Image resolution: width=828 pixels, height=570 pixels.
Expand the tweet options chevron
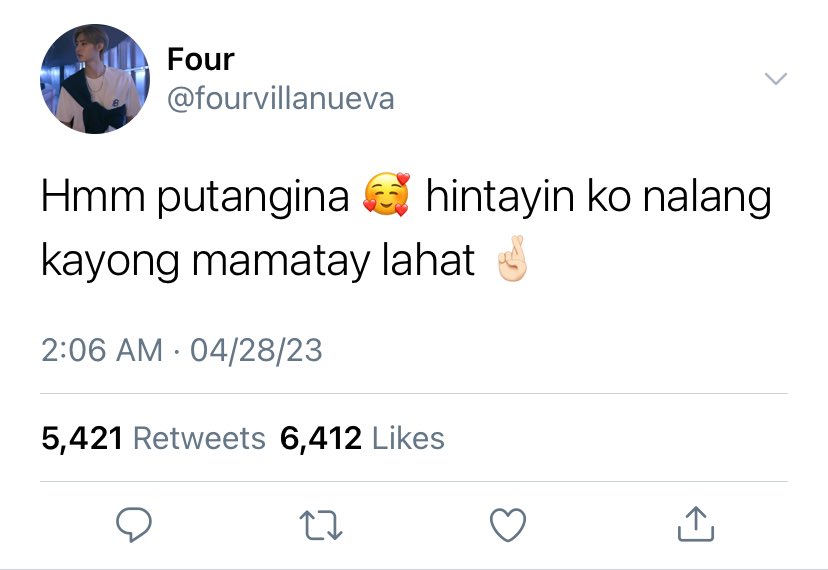coord(776,79)
